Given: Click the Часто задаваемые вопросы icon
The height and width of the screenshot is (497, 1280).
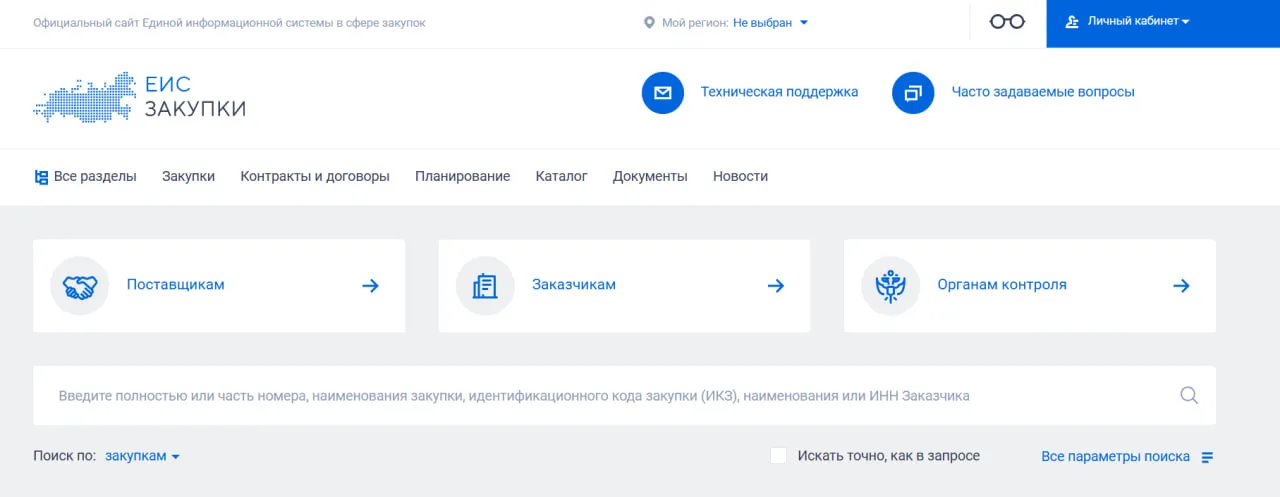Looking at the screenshot, I should [x=912, y=93].
